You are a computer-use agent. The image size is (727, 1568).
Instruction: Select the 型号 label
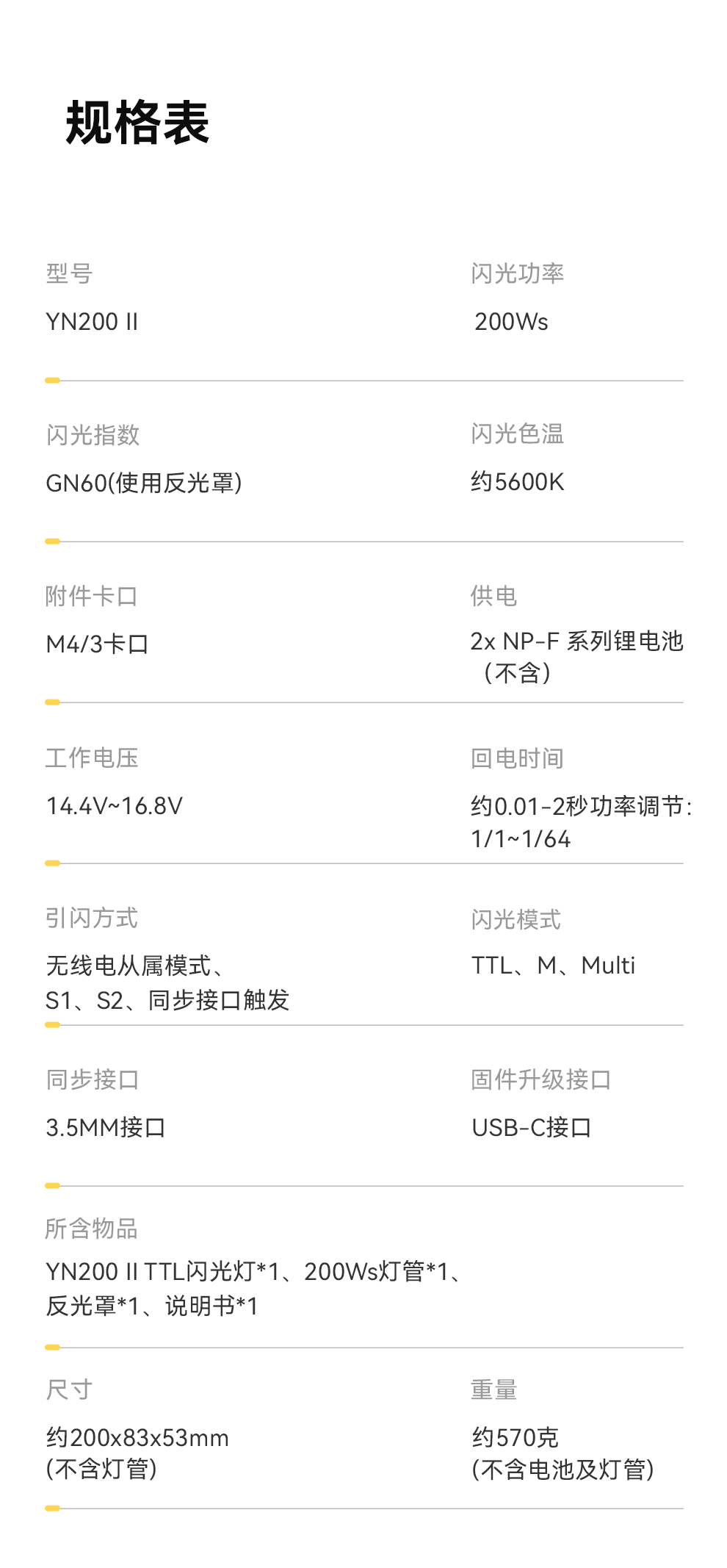pos(69,273)
